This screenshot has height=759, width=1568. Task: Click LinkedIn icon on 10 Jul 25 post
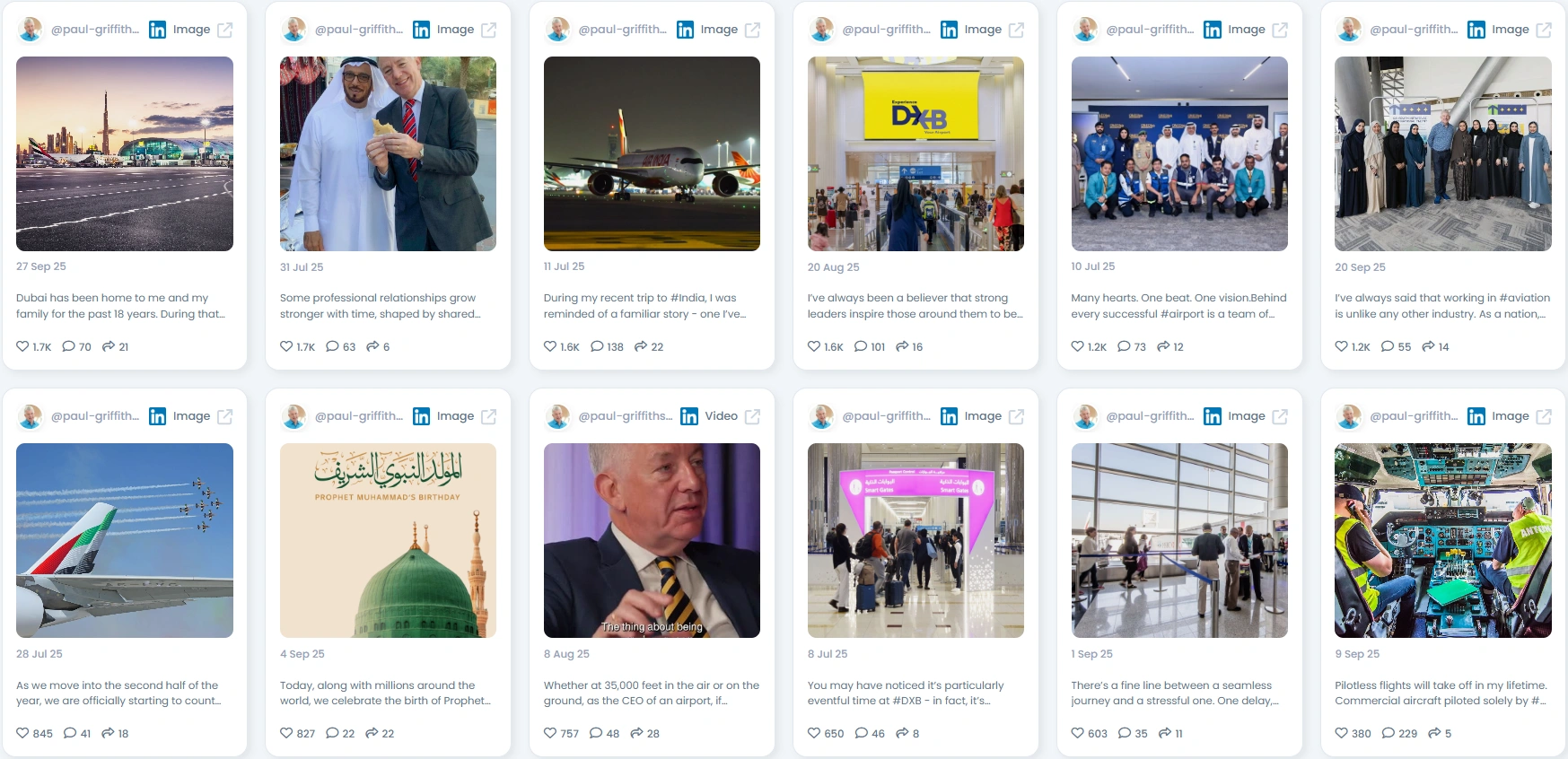pyautogui.click(x=1213, y=30)
